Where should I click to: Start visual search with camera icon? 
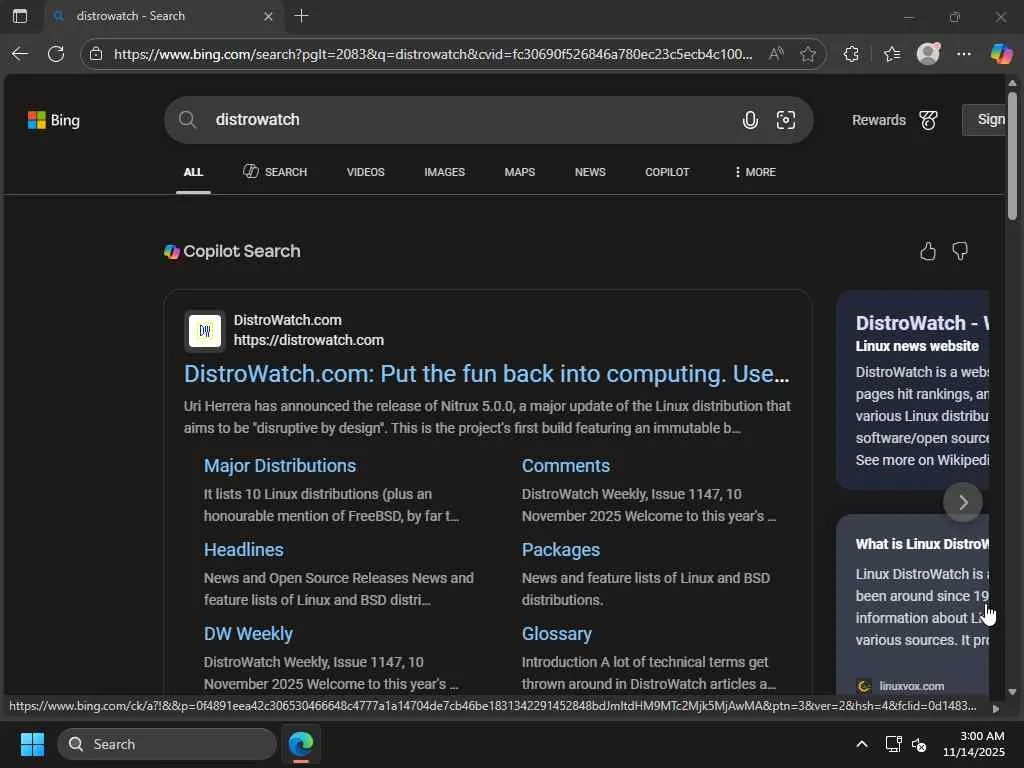[x=786, y=120]
